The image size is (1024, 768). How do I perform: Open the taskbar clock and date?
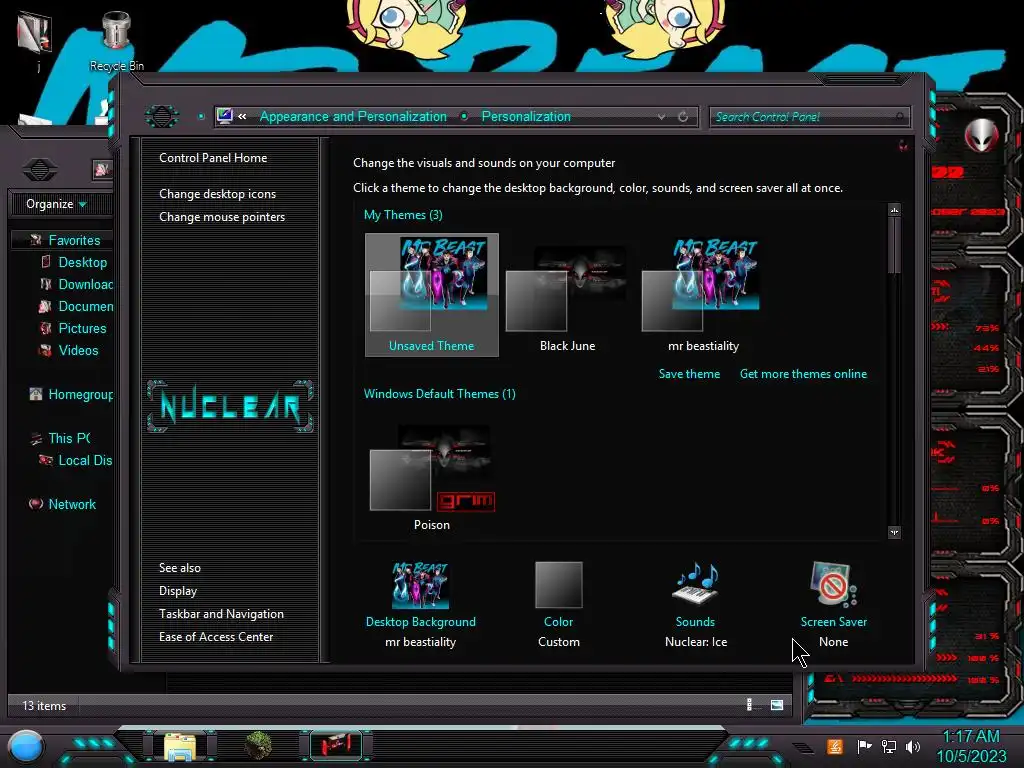pyautogui.click(x=971, y=746)
